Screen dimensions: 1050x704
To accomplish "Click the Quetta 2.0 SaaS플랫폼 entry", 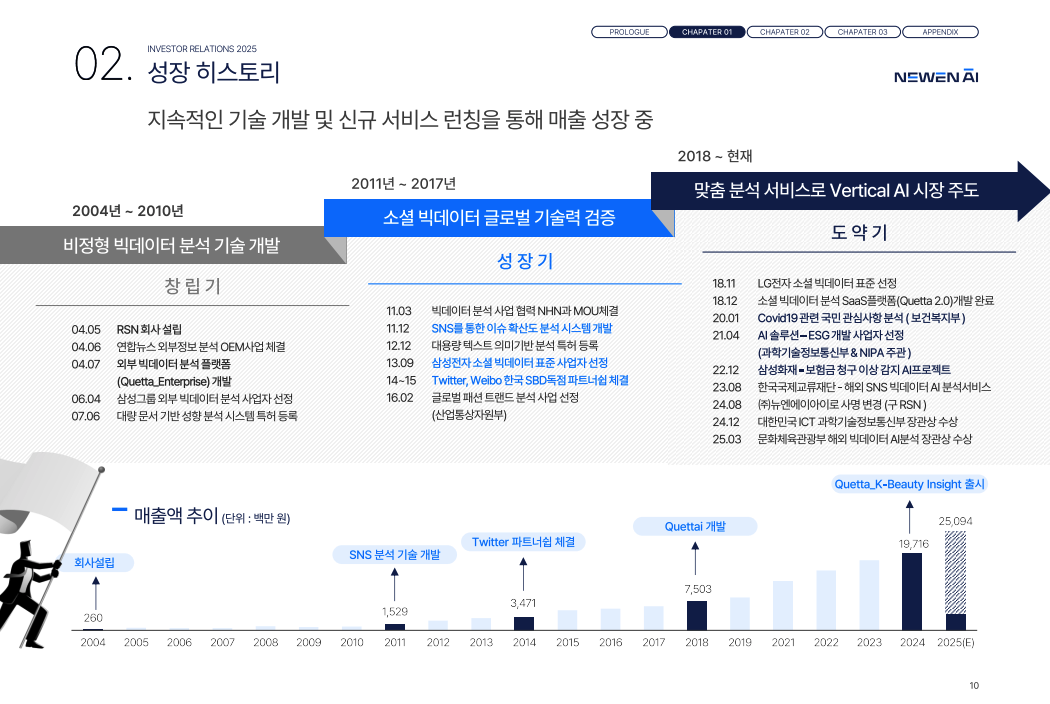I will (x=876, y=301).
